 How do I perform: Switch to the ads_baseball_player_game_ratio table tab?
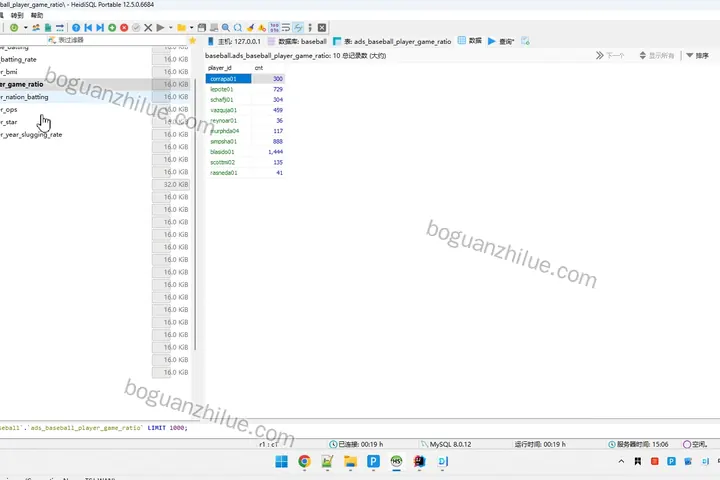392,41
